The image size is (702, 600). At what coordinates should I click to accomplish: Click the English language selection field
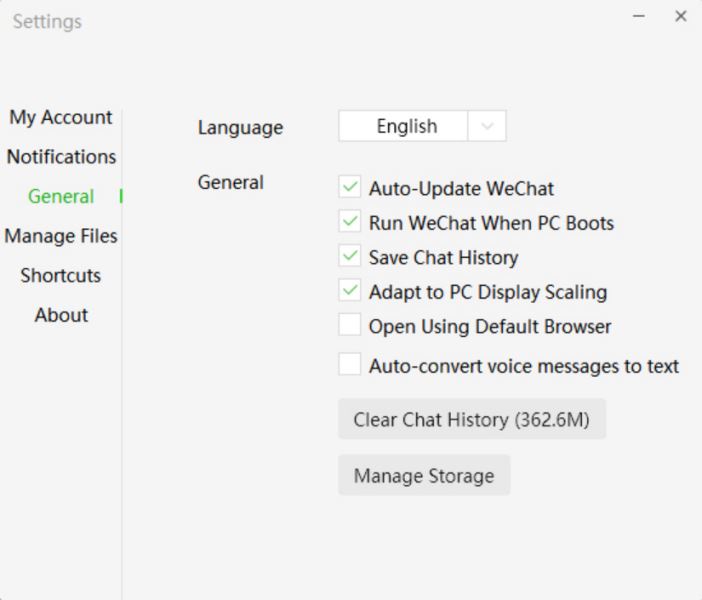pyautogui.click(x=406, y=126)
